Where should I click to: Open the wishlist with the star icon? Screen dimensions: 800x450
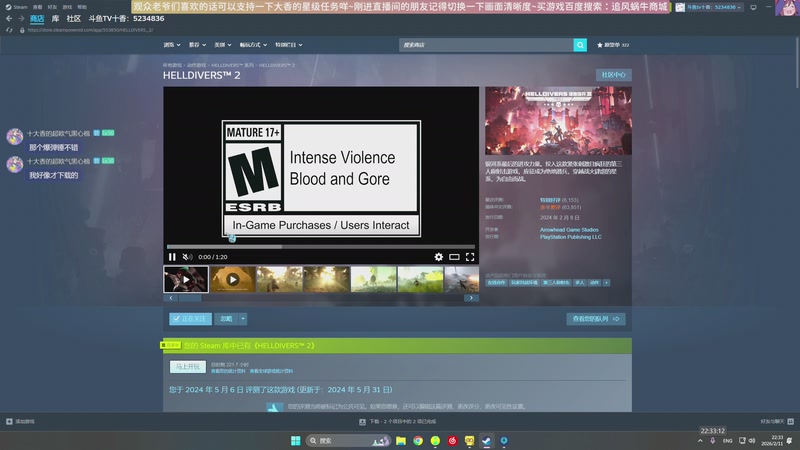[613, 45]
